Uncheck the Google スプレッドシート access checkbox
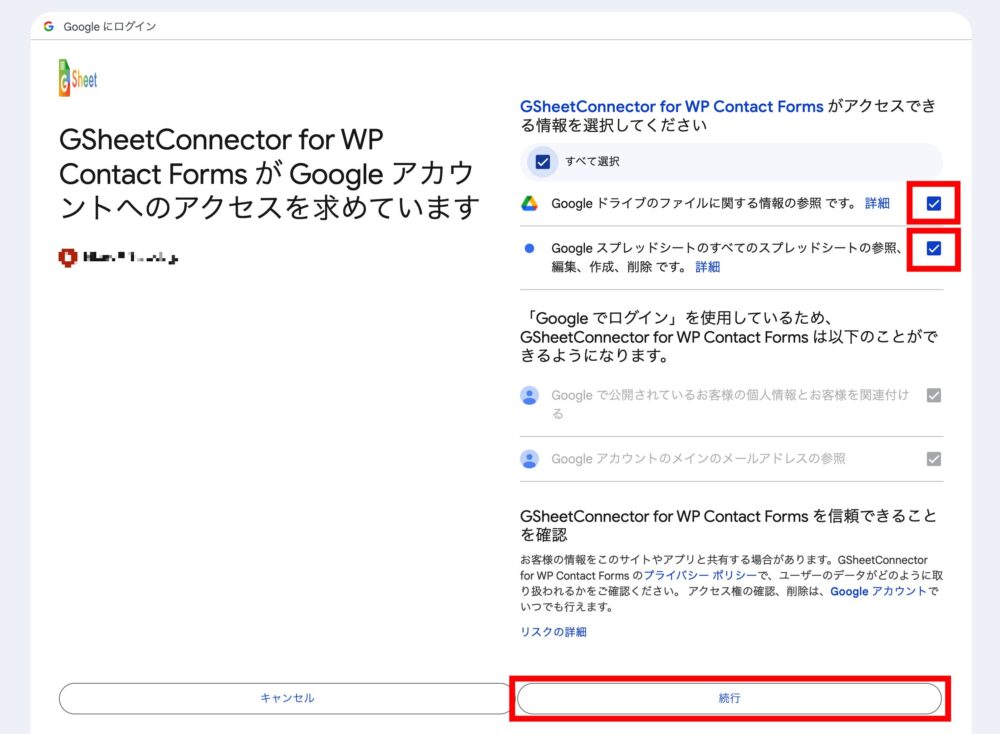Image resolution: width=1000 pixels, height=734 pixels. (934, 248)
